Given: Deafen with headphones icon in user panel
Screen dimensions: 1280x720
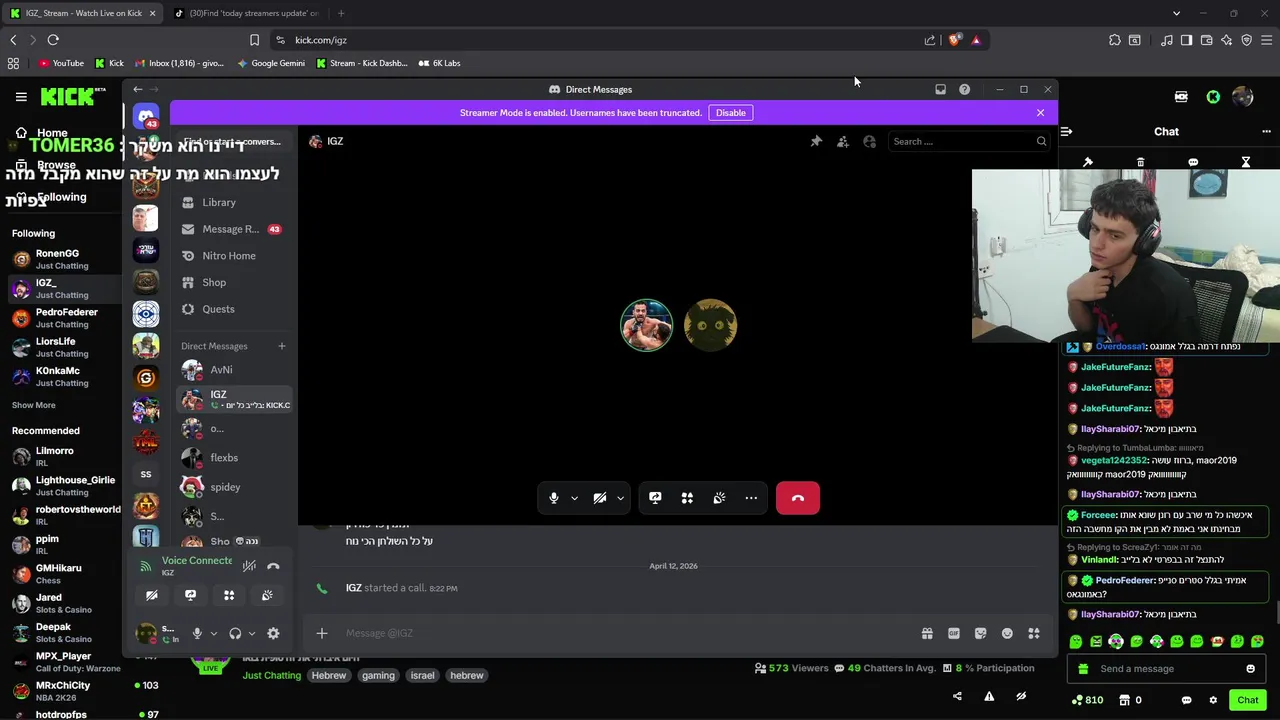Looking at the screenshot, I should click(235, 633).
